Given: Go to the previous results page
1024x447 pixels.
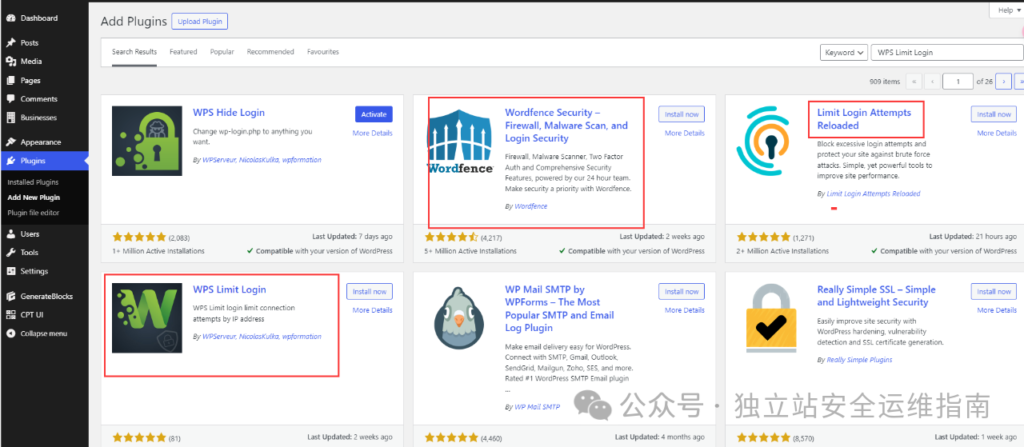Looking at the screenshot, I should point(933,82).
